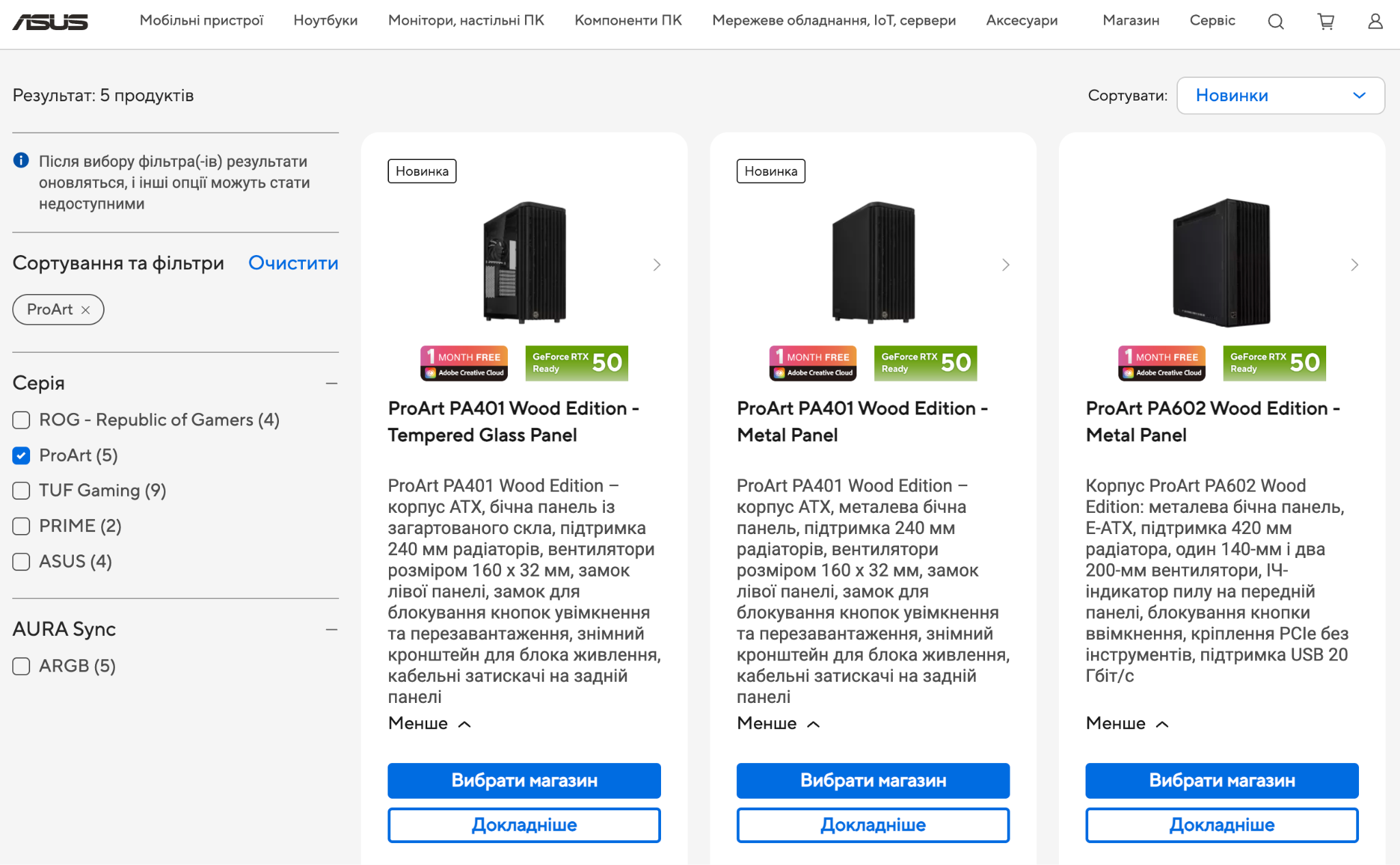This screenshot has width=1400, height=865.
Task: Go to Магазин in the header
Action: (1131, 21)
